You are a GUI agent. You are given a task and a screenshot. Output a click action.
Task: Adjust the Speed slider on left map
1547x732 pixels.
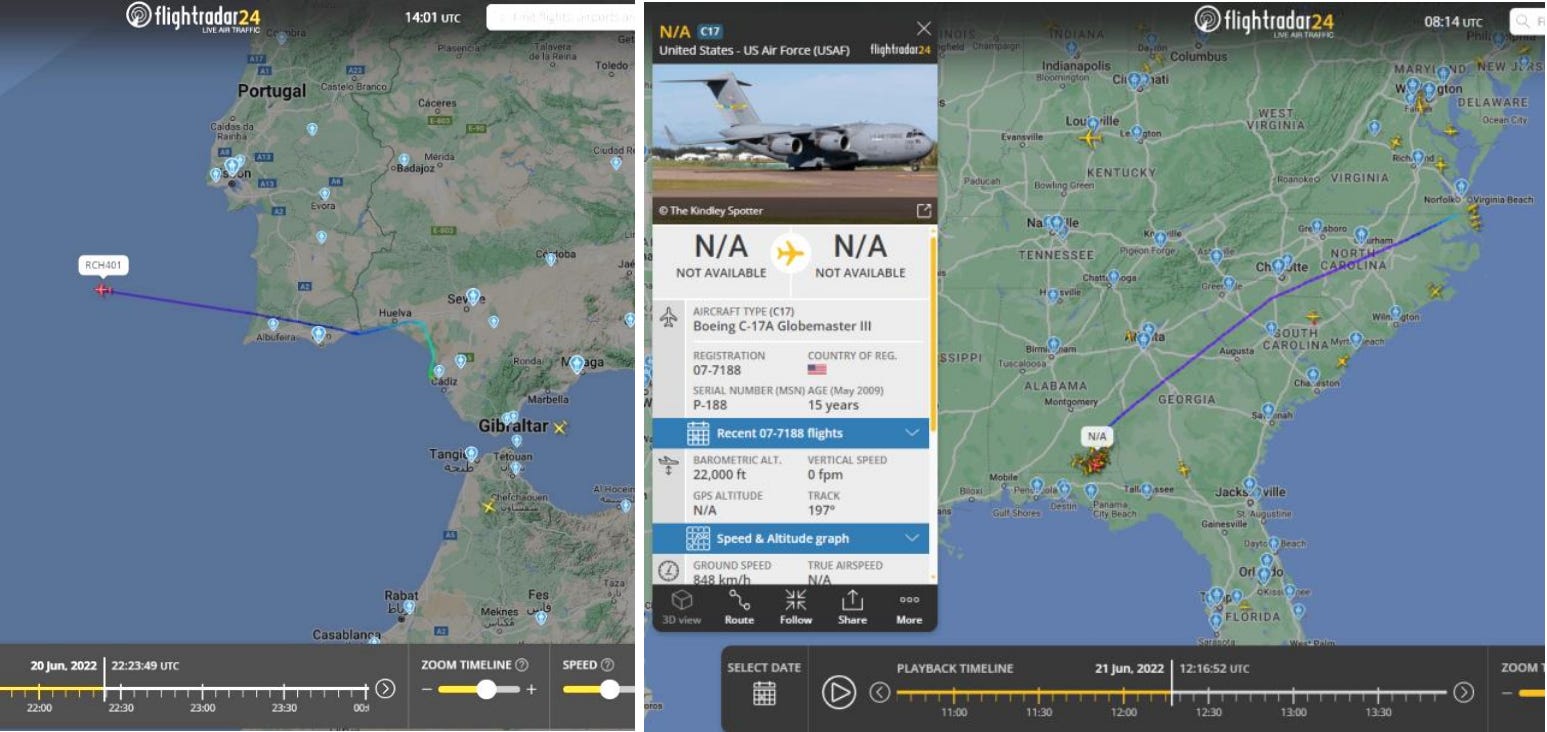[608, 689]
